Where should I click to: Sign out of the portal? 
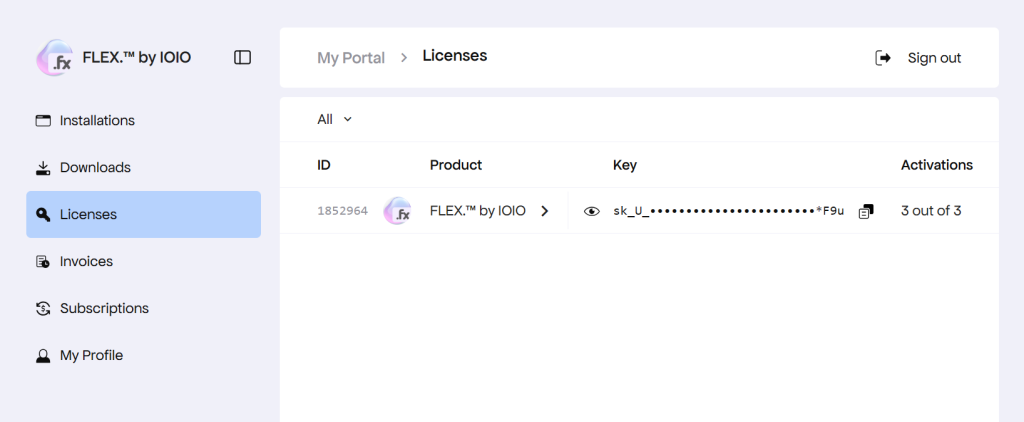tap(918, 58)
